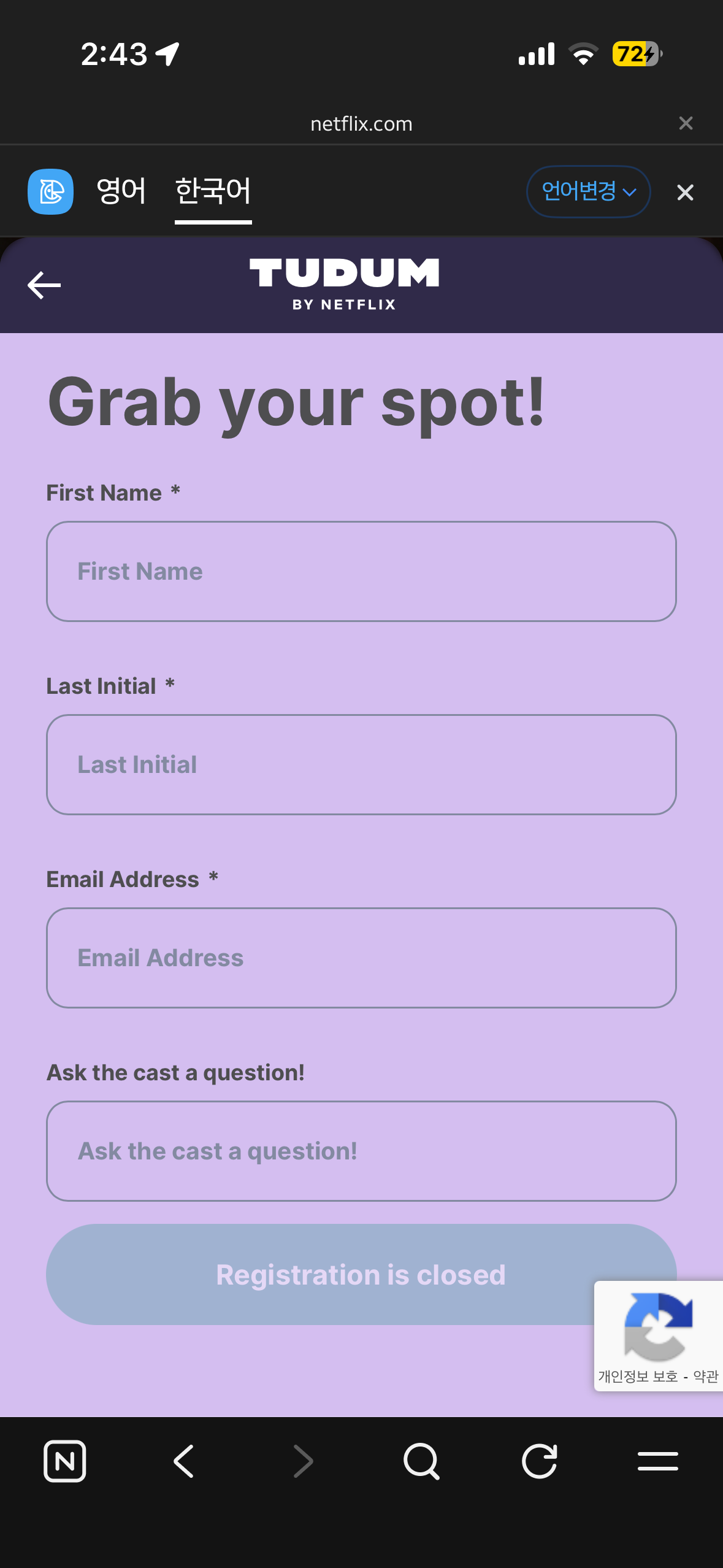This screenshot has height=1568, width=723.
Task: Open the hamburger menu icon
Action: pos(657,1461)
